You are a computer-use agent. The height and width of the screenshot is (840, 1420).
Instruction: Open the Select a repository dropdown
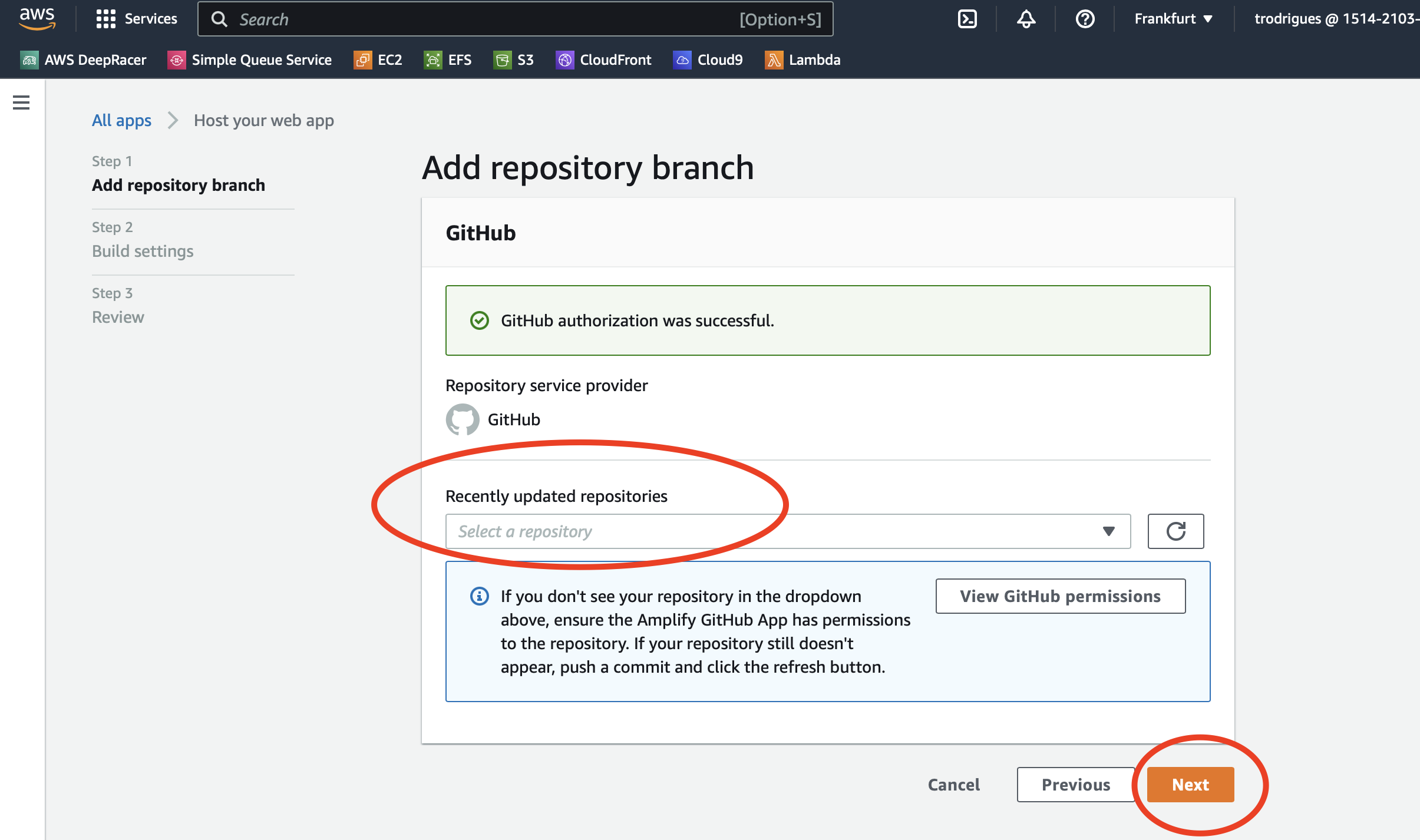click(788, 531)
